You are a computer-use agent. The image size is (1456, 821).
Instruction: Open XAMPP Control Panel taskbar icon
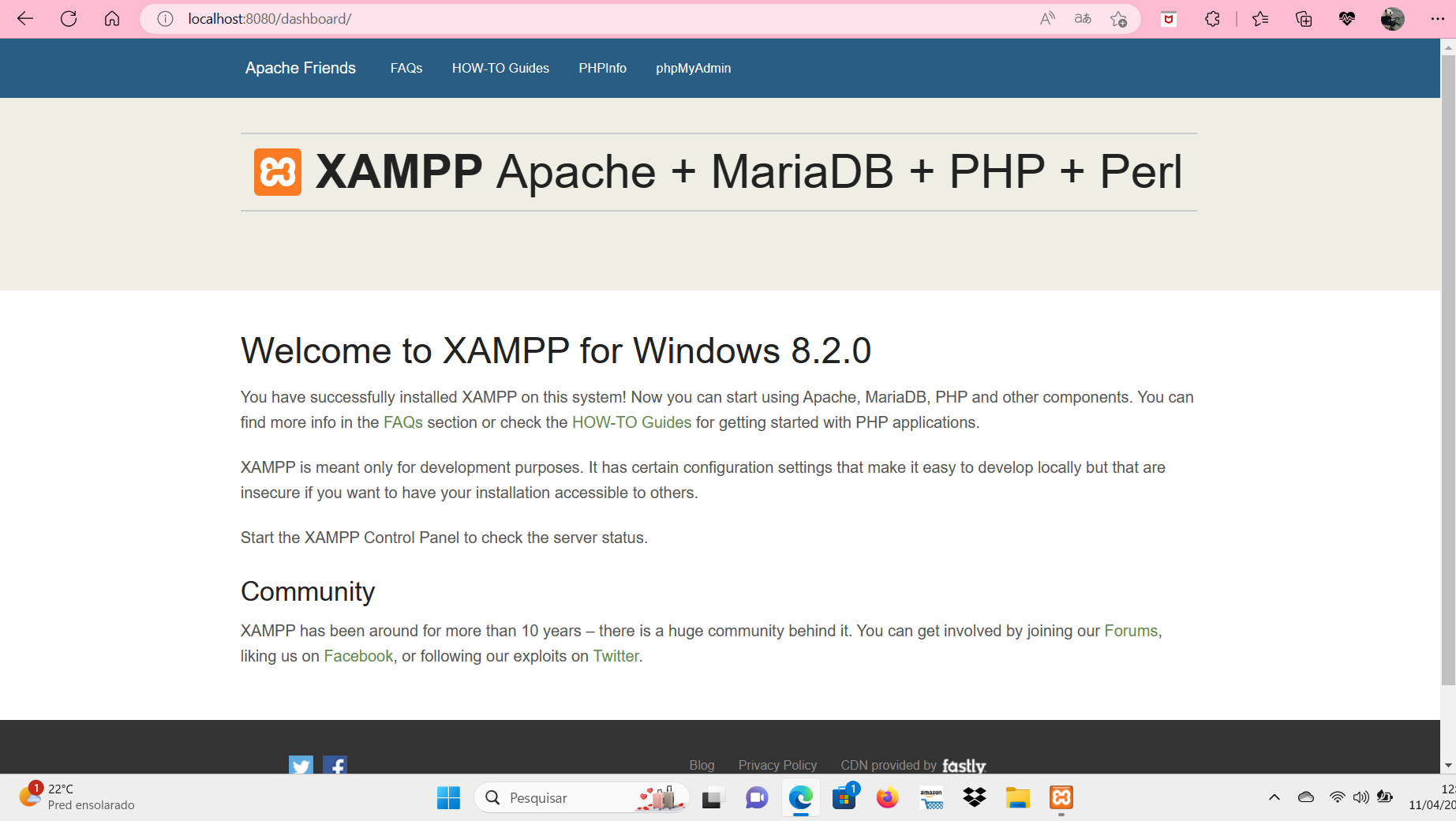click(x=1061, y=798)
